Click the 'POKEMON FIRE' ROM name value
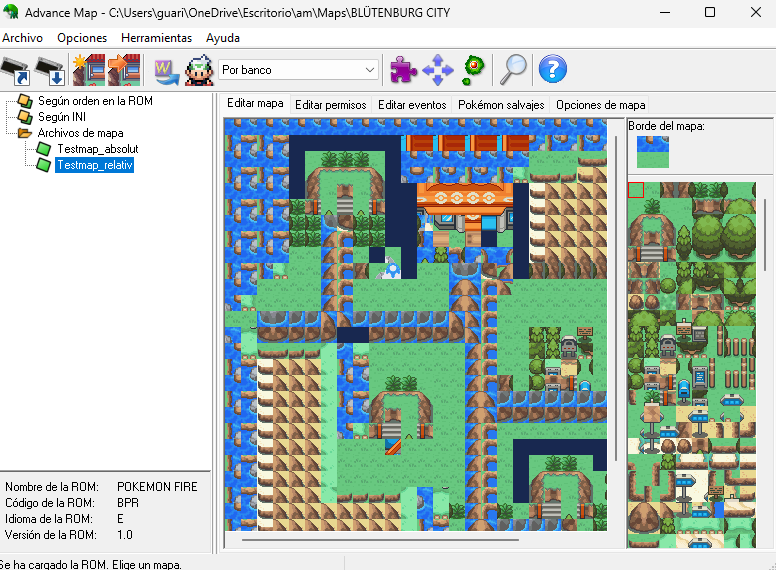776x570 pixels. [x=157, y=487]
